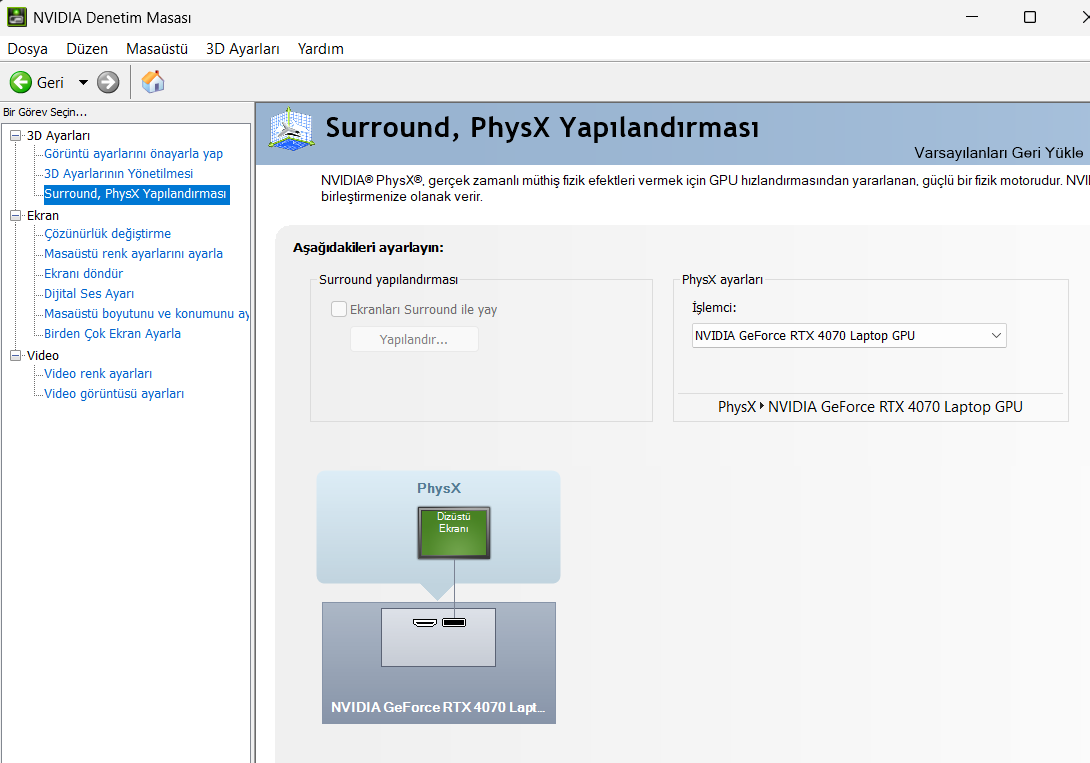1090x763 pixels.
Task: Click the Surround PhysX page header icon
Action: (292, 129)
